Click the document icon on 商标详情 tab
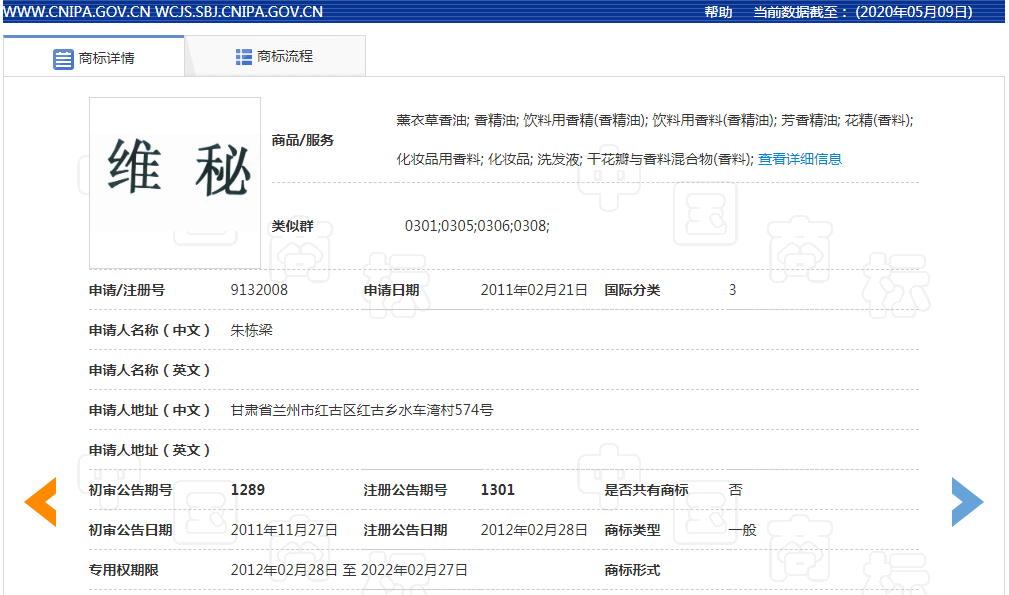This screenshot has width=1009, height=595. (63, 59)
